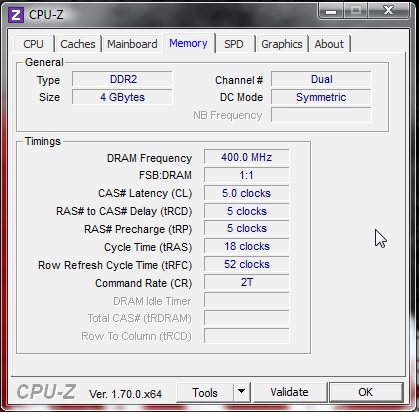419x412 pixels.
Task: Click the FSB:DRAM value 1:1
Action: point(247,175)
